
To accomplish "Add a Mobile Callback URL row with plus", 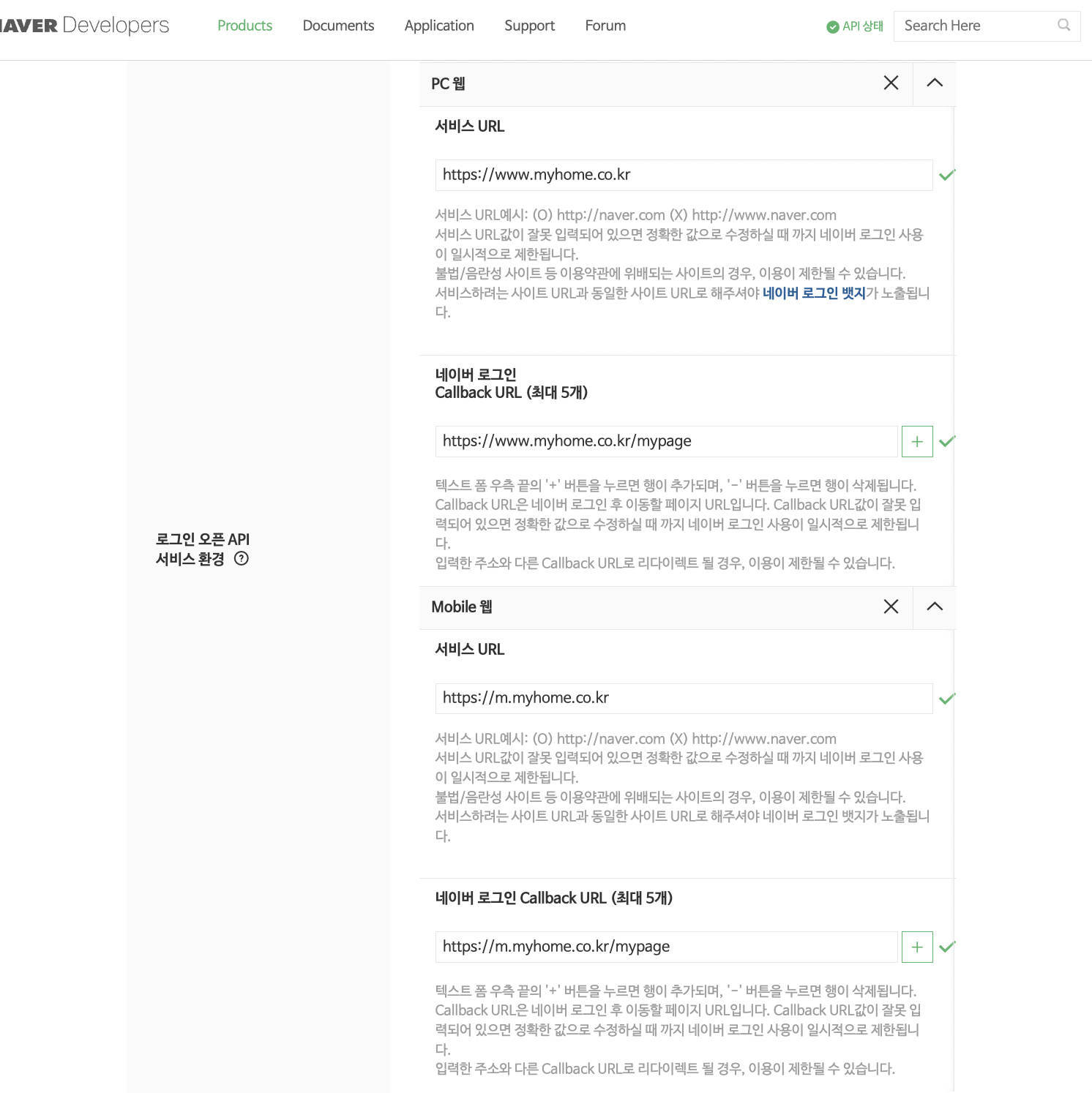I will tap(917, 947).
